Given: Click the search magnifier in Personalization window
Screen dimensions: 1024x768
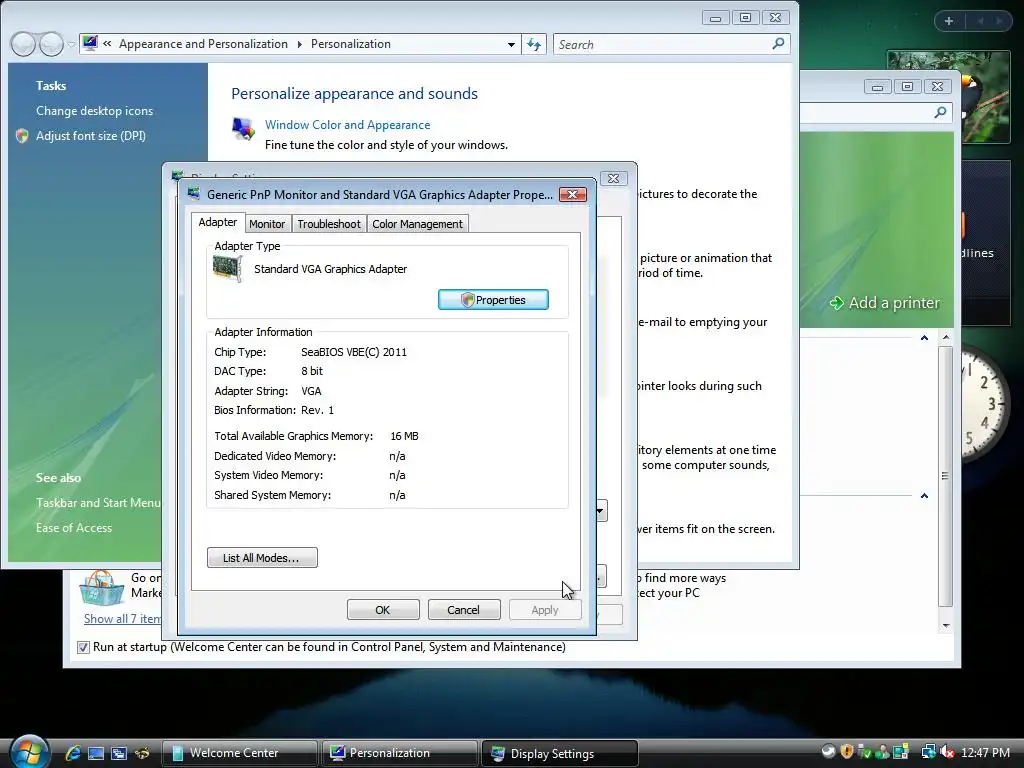Looking at the screenshot, I should point(778,44).
